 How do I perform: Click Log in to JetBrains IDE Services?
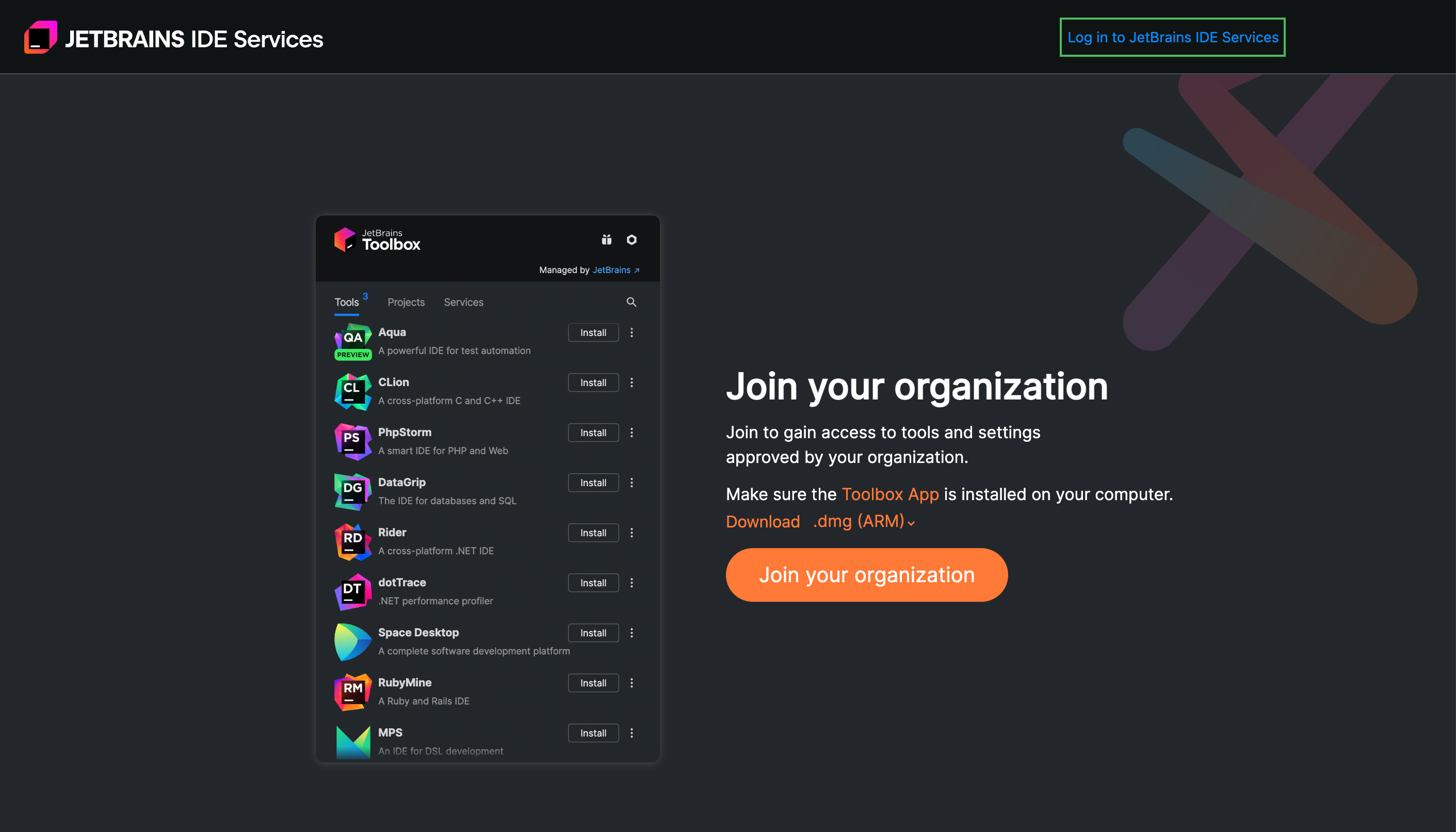tap(1172, 38)
